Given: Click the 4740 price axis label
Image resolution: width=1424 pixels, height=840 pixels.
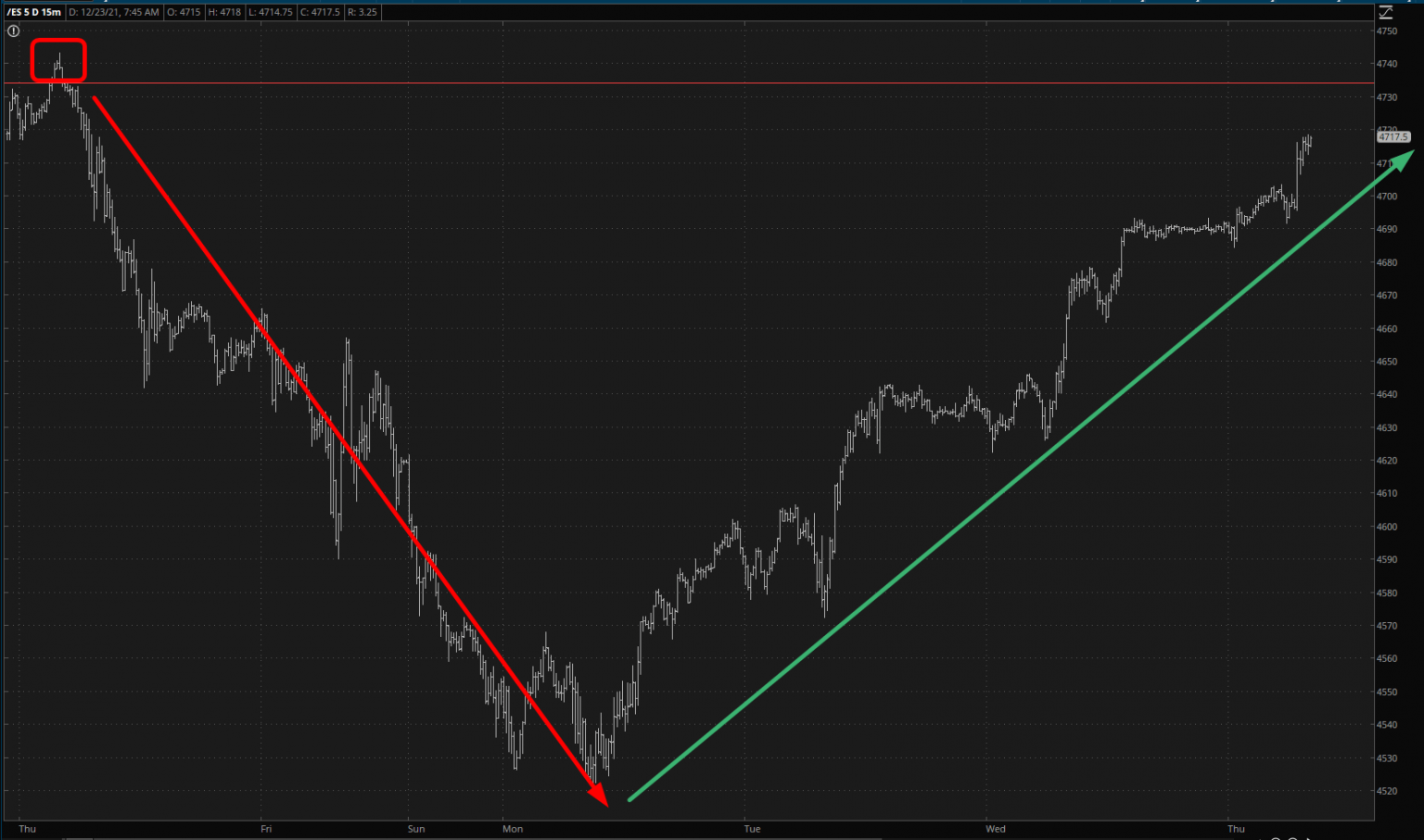Looking at the screenshot, I should (x=1387, y=64).
